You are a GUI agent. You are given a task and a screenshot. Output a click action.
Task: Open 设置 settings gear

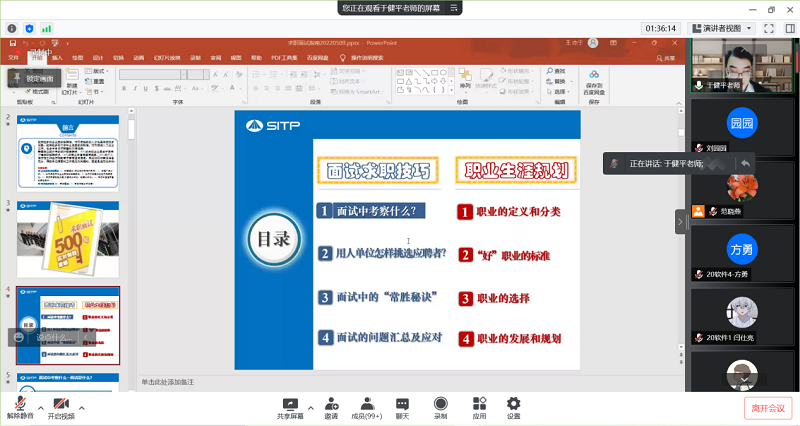point(513,406)
